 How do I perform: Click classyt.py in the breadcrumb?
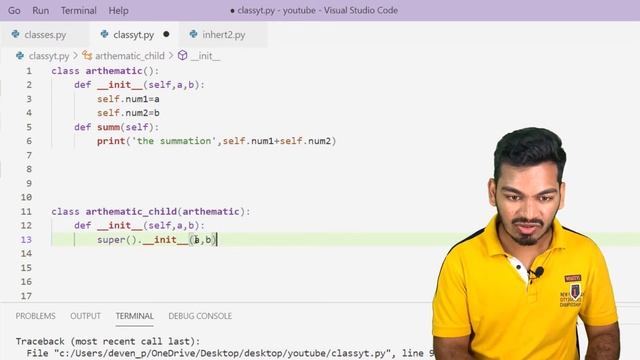click(49, 56)
